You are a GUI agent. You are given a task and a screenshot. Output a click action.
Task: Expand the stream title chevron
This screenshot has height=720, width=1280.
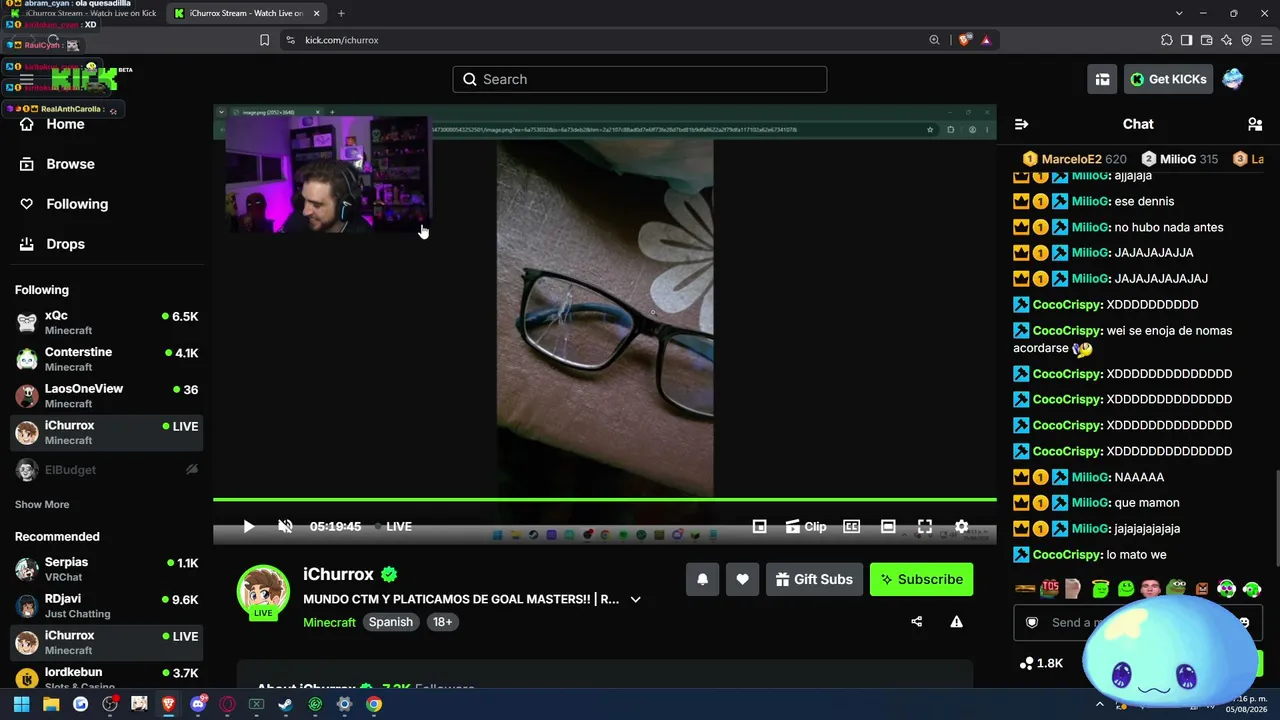pos(635,599)
